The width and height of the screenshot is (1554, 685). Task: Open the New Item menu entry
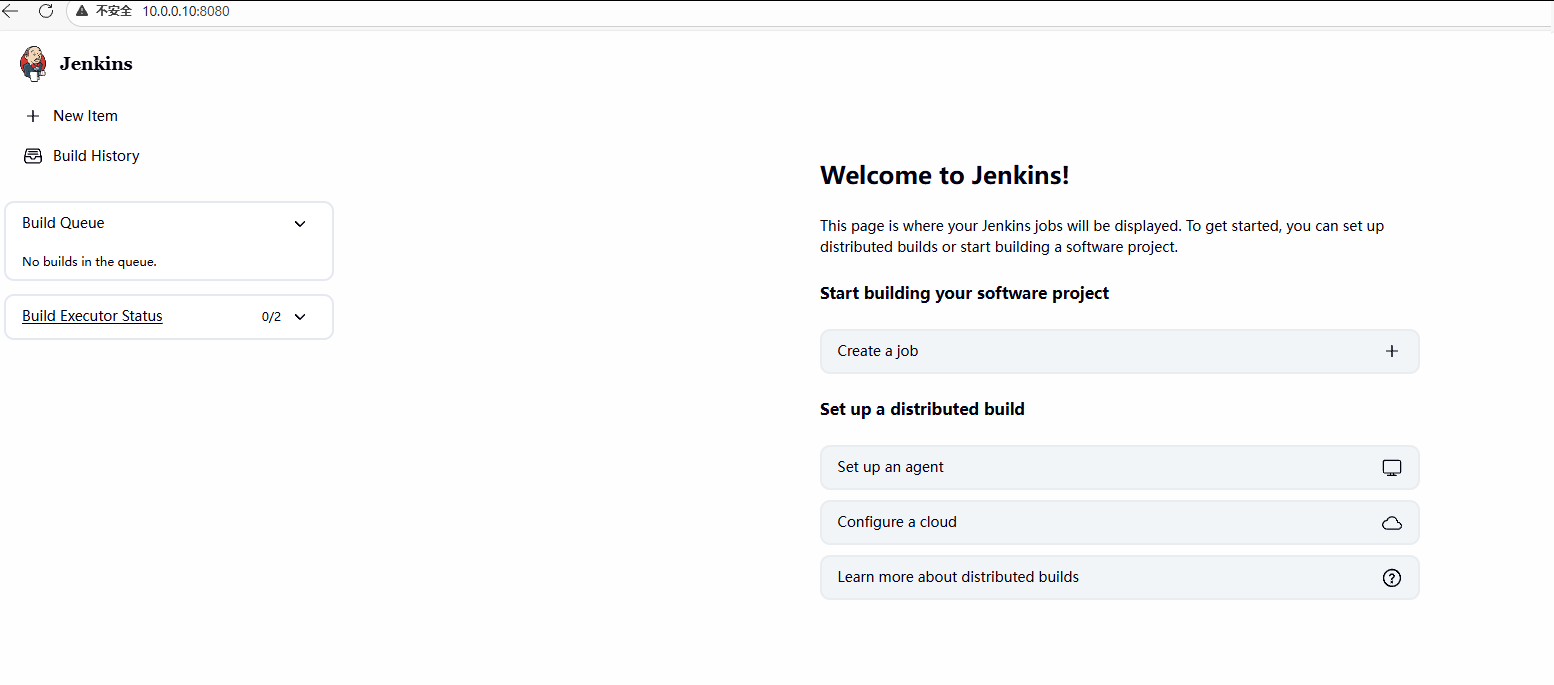pyautogui.click(x=85, y=116)
